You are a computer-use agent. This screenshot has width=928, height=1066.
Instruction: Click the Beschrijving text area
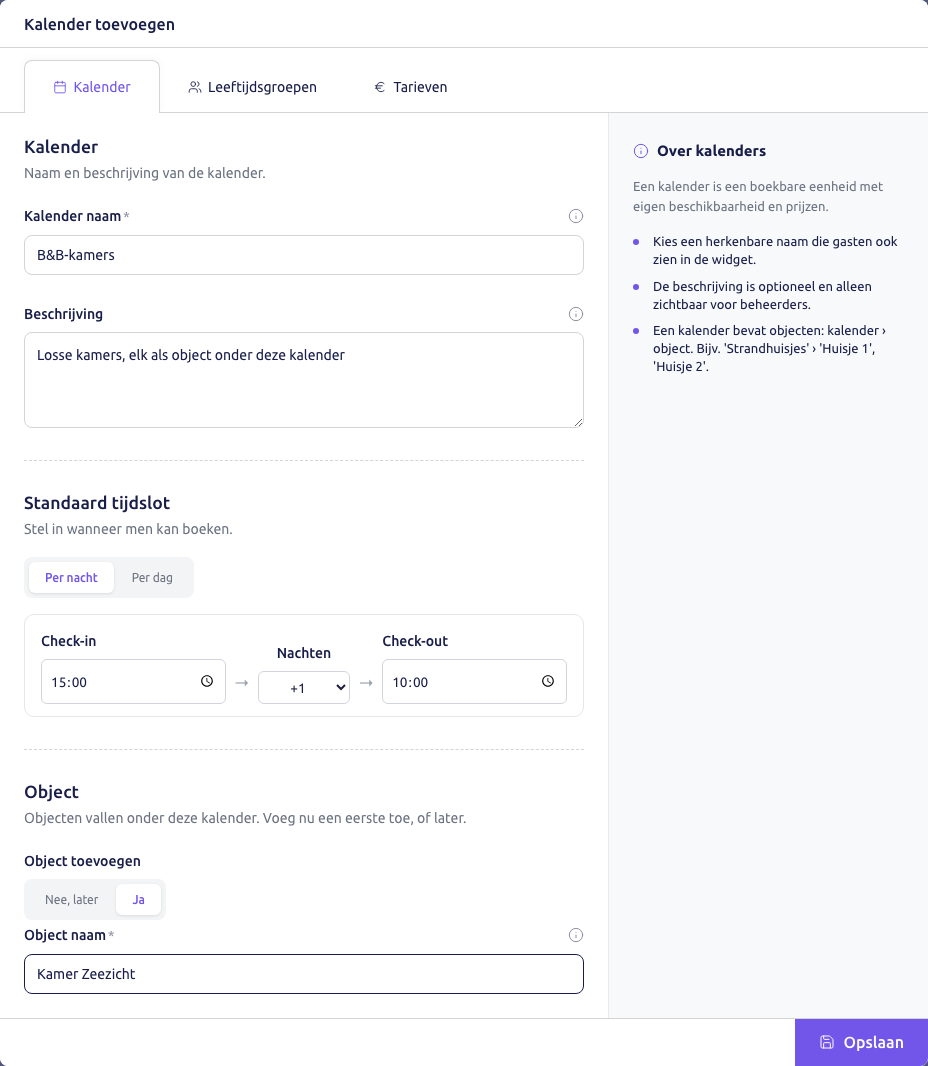click(x=304, y=380)
